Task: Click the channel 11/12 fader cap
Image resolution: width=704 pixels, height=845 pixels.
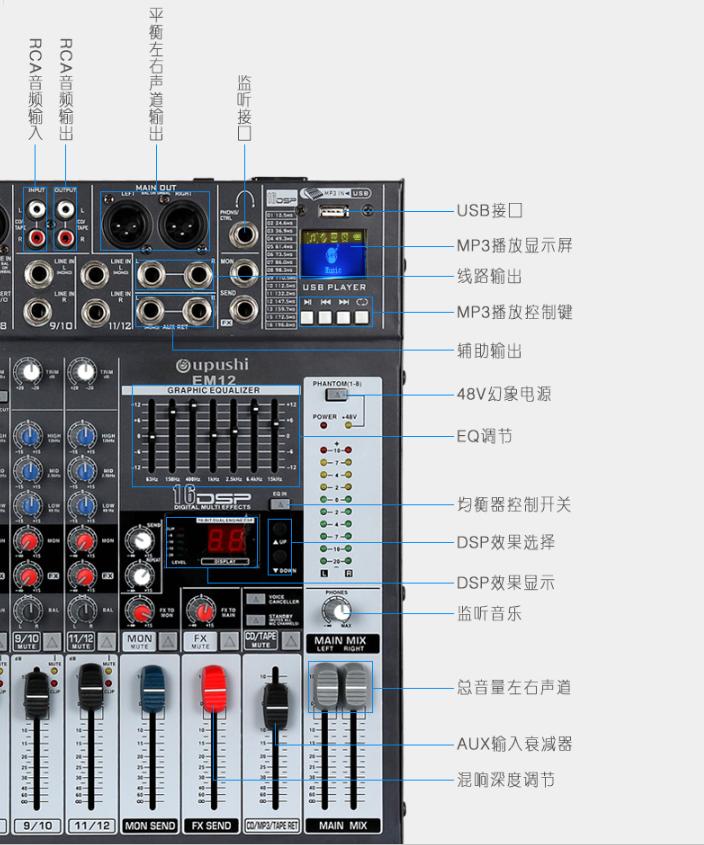Action: tap(92, 689)
